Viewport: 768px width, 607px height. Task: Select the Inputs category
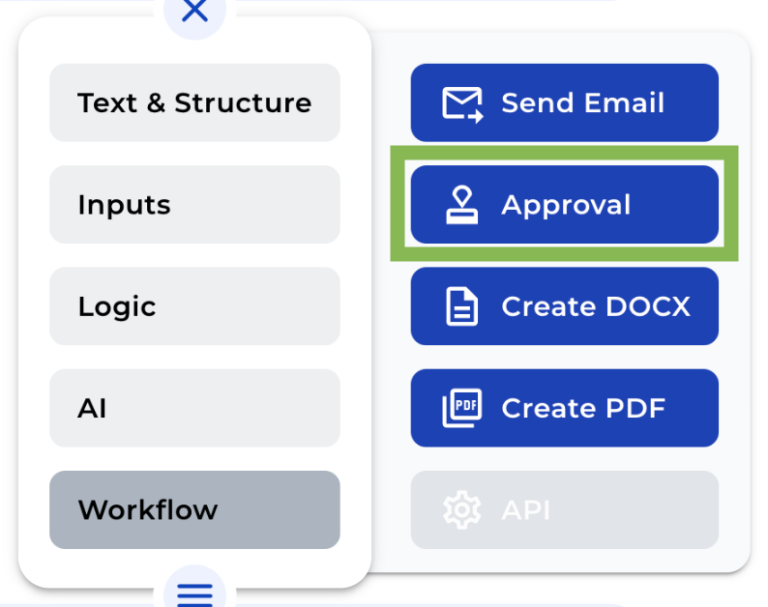pyautogui.click(x=194, y=205)
